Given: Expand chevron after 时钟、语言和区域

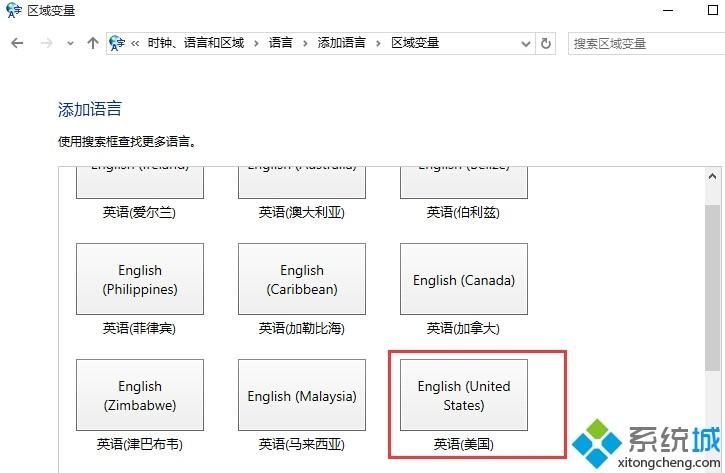Looking at the screenshot, I should pyautogui.click(x=256, y=43).
